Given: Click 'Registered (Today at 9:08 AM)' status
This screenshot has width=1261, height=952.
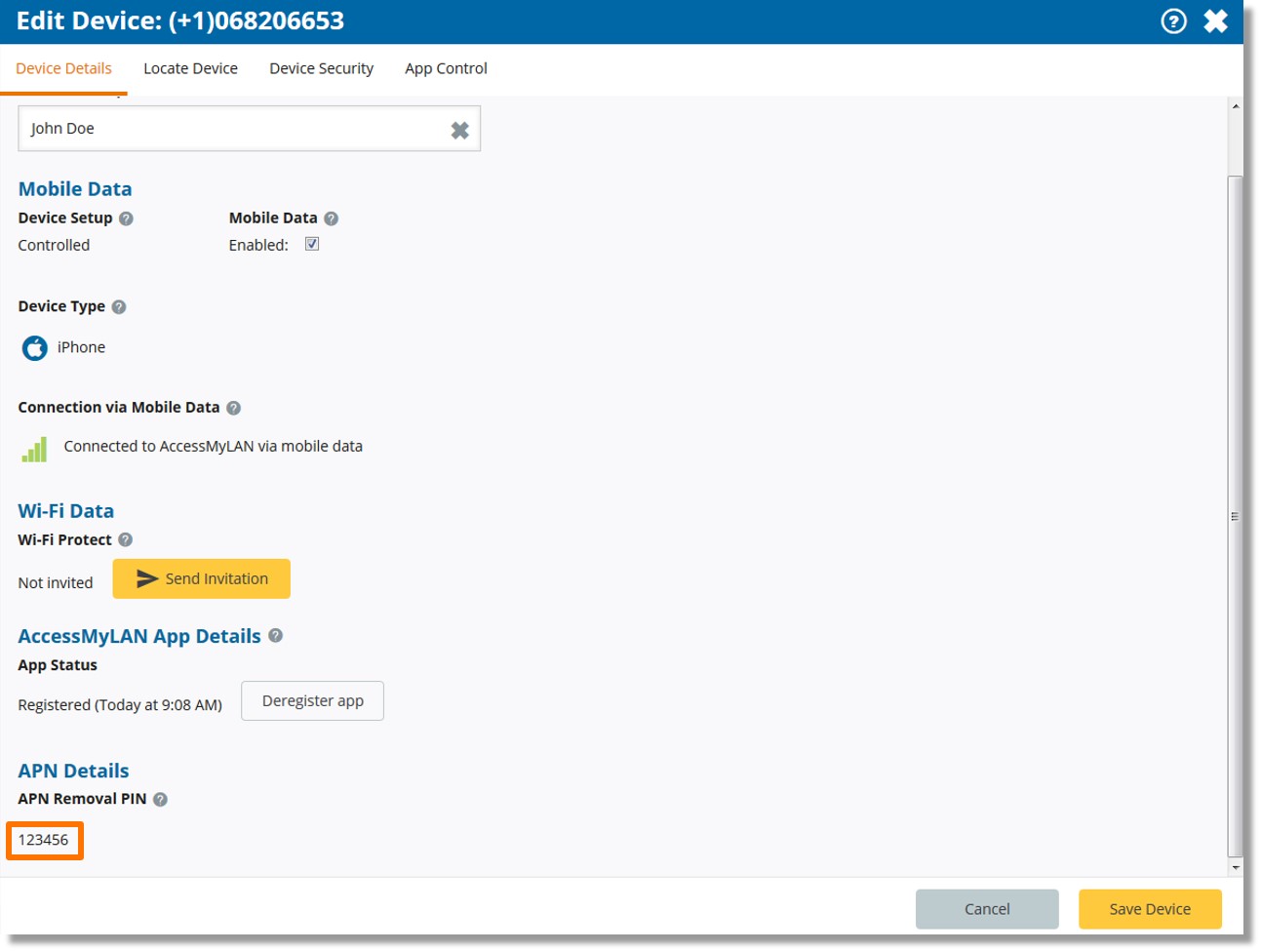Looking at the screenshot, I should point(120,704).
